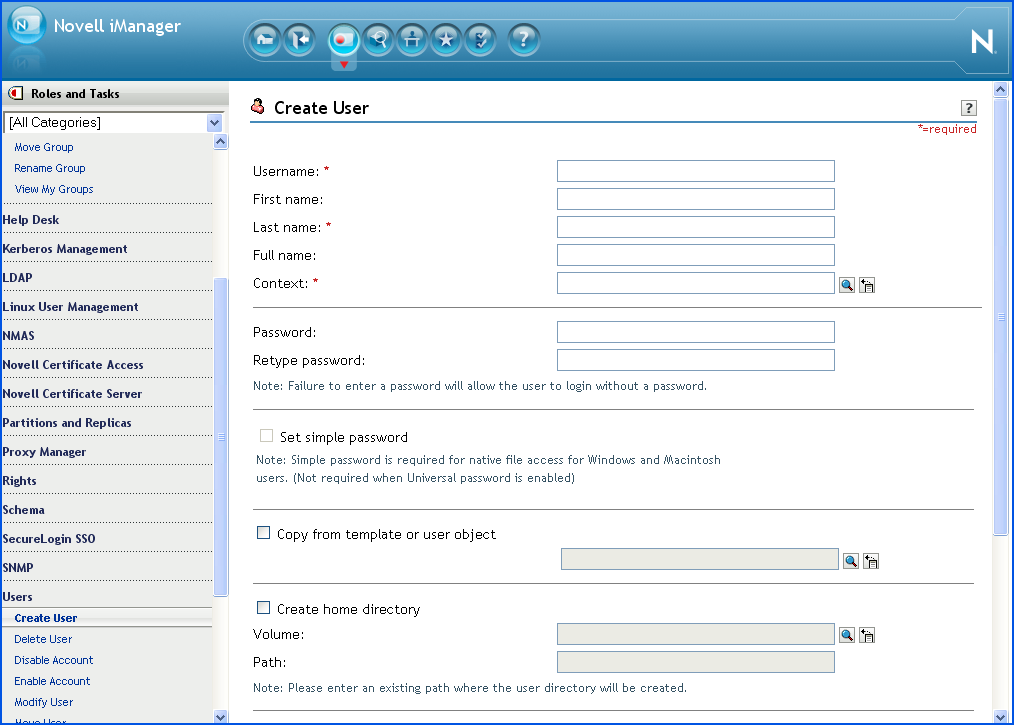Click Roles and Tasks header icon
1014x725 pixels.
pos(16,94)
